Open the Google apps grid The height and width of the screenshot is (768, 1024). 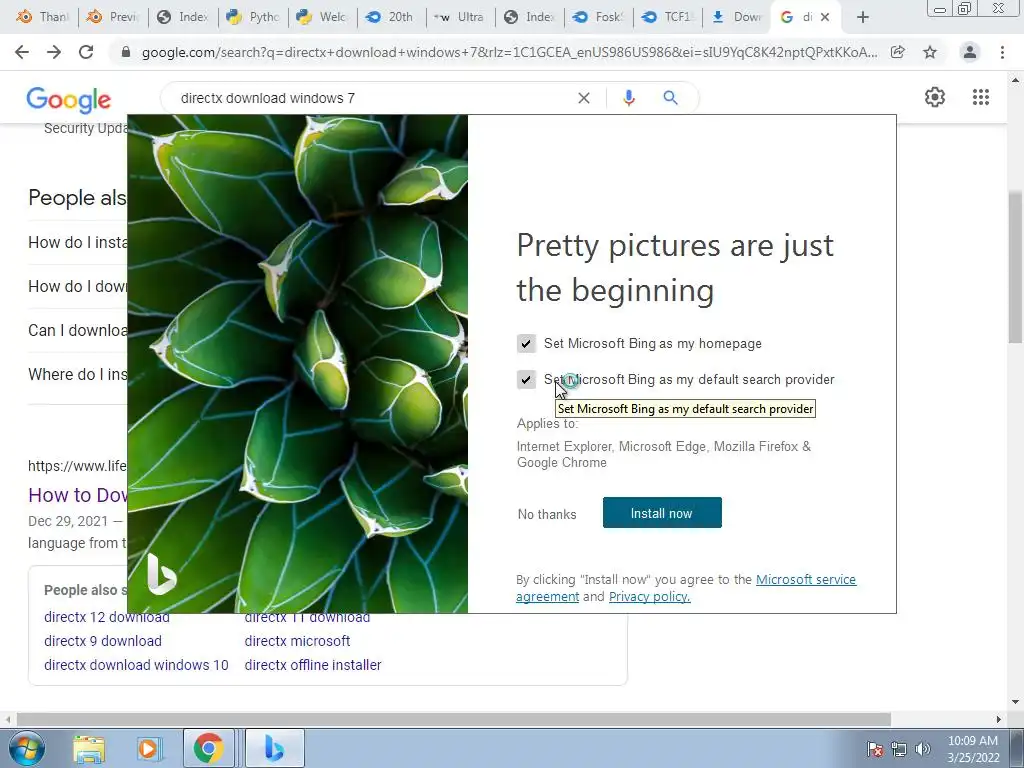(x=981, y=97)
